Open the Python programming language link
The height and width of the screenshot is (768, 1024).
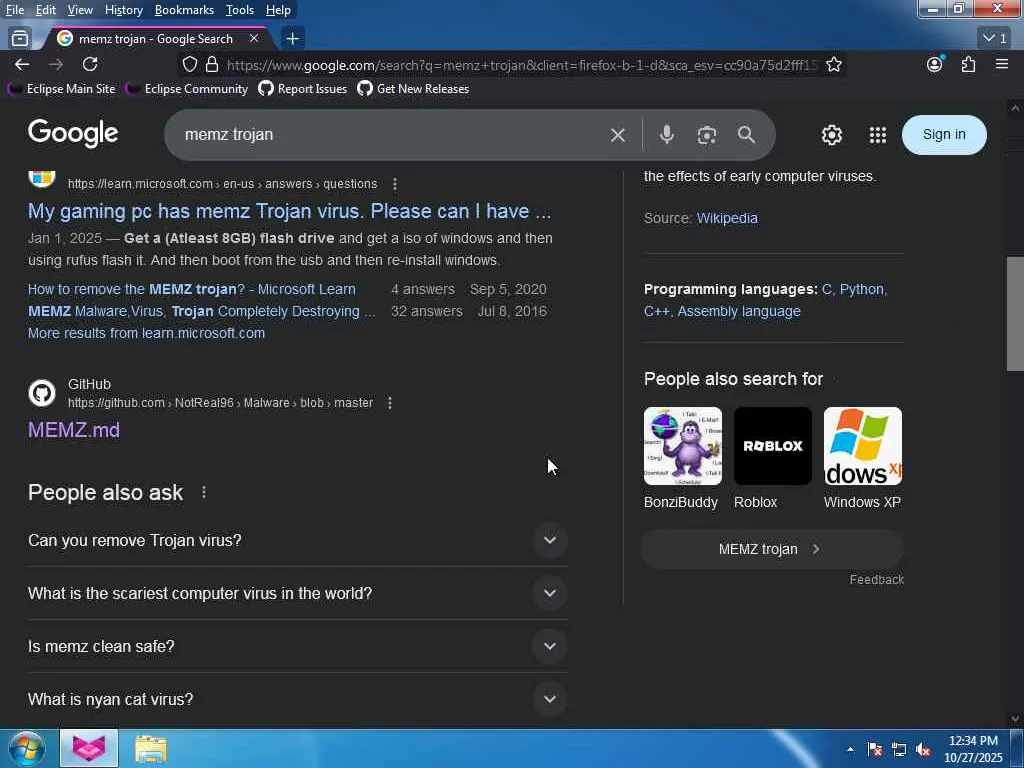pos(861,289)
